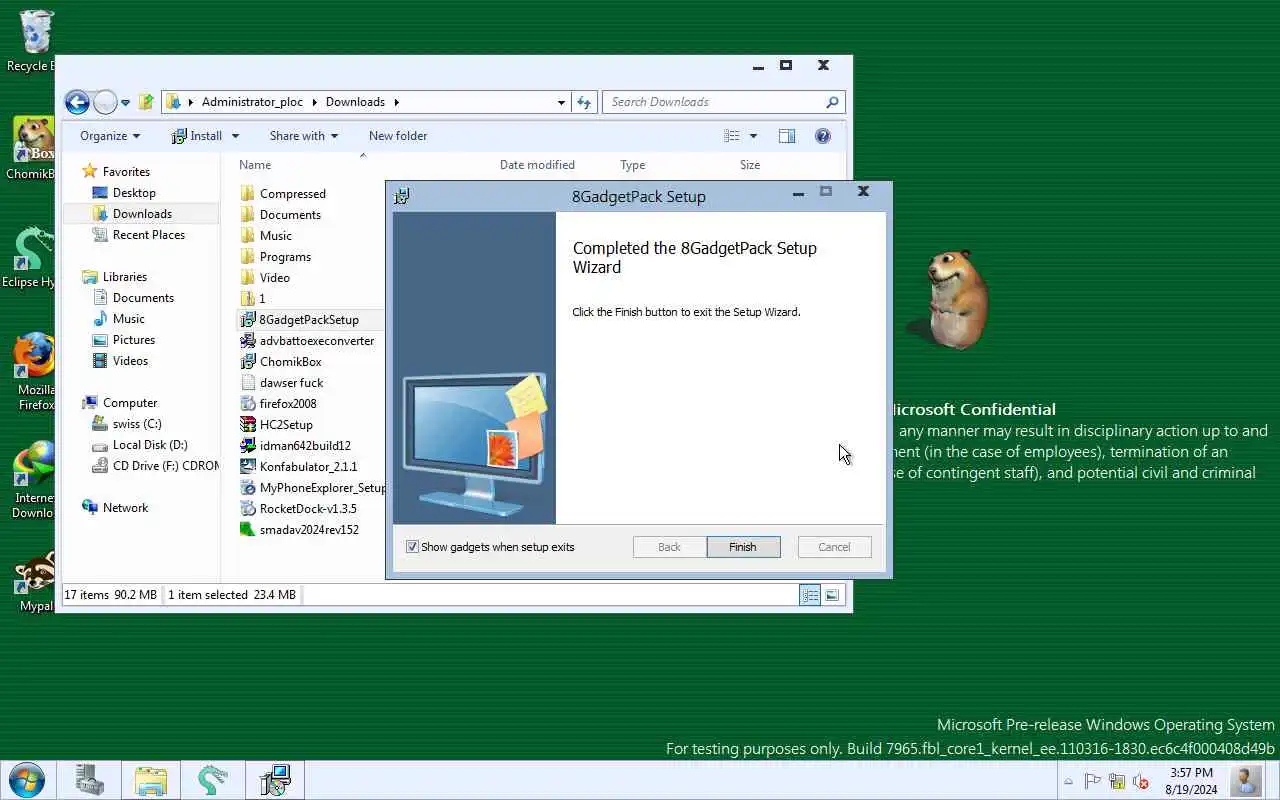
Task: Open the address bar history dropdown
Action: [x=561, y=102]
